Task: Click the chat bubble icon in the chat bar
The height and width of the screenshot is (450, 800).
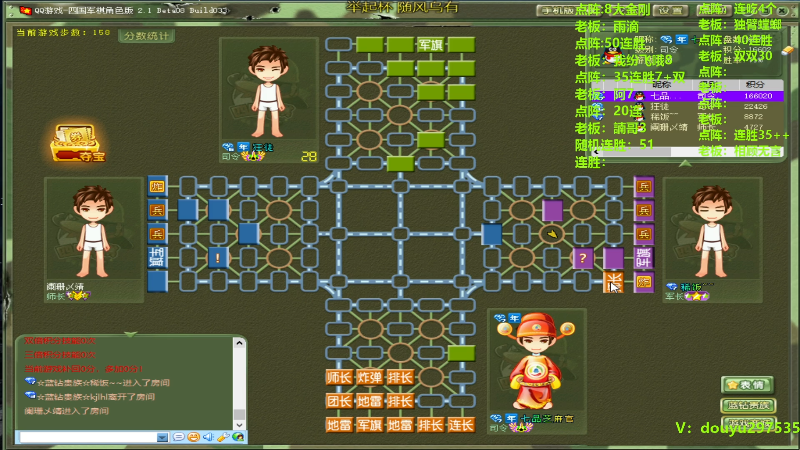Action: click(x=178, y=437)
